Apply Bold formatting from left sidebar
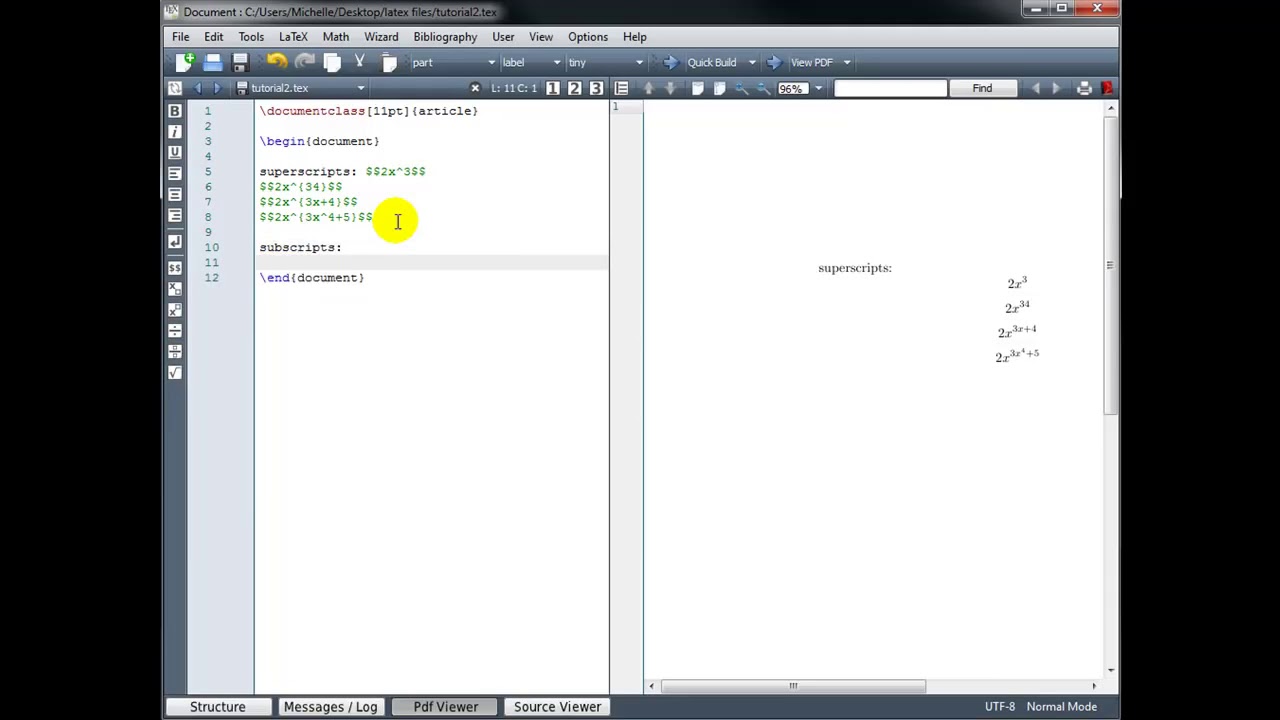 click(x=175, y=111)
